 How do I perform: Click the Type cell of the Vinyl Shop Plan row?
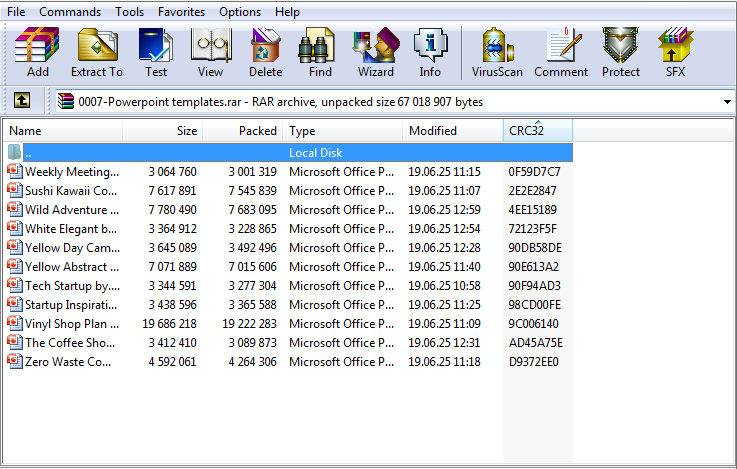coord(342,324)
